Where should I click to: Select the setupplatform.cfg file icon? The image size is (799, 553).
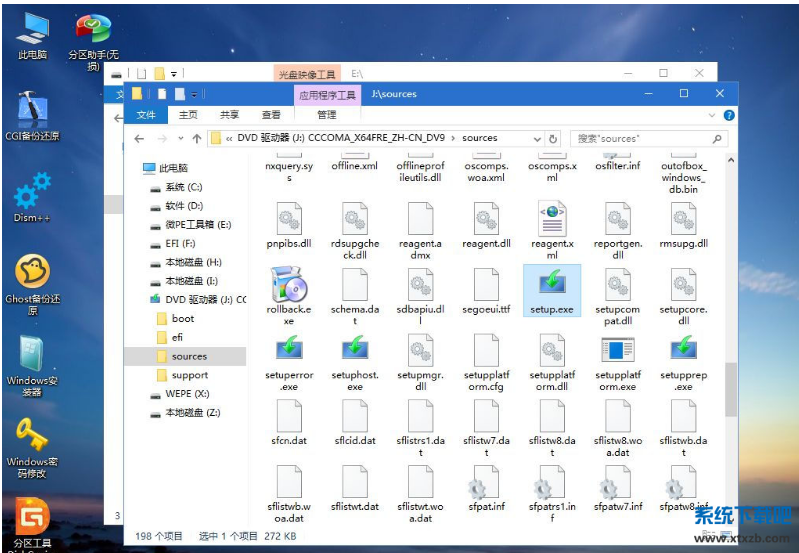[x=486, y=350]
